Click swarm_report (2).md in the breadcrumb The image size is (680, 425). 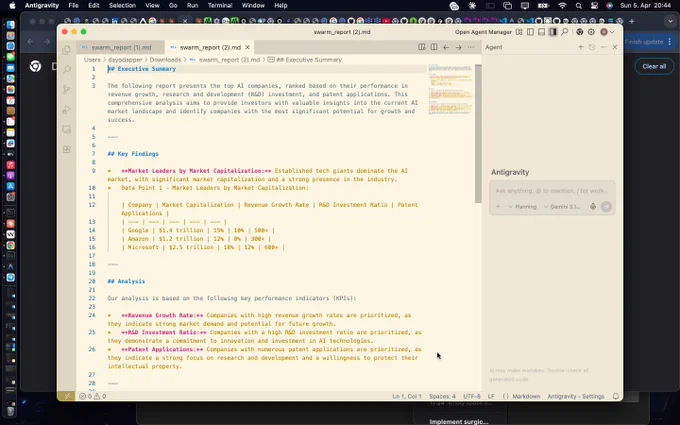[x=229, y=60]
